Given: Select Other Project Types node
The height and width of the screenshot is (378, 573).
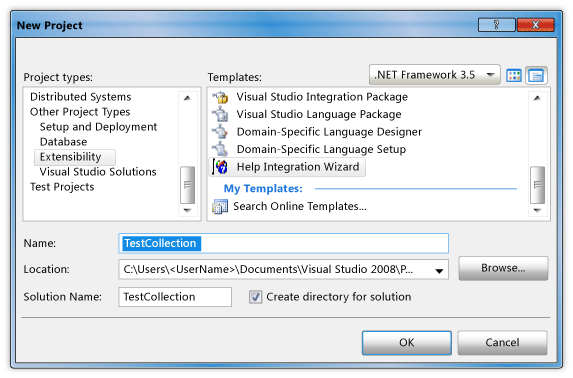Looking at the screenshot, I should pos(80,112).
